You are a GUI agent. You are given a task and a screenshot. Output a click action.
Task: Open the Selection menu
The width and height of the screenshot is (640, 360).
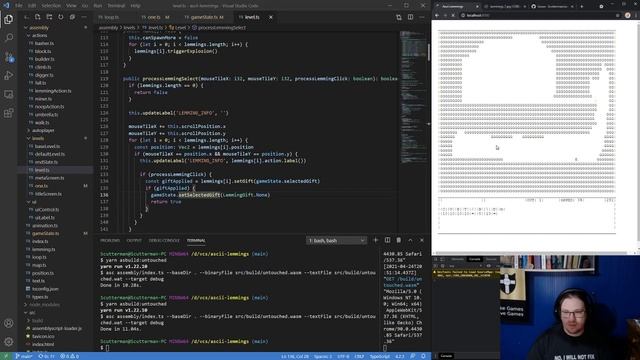pyautogui.click(x=51, y=6)
